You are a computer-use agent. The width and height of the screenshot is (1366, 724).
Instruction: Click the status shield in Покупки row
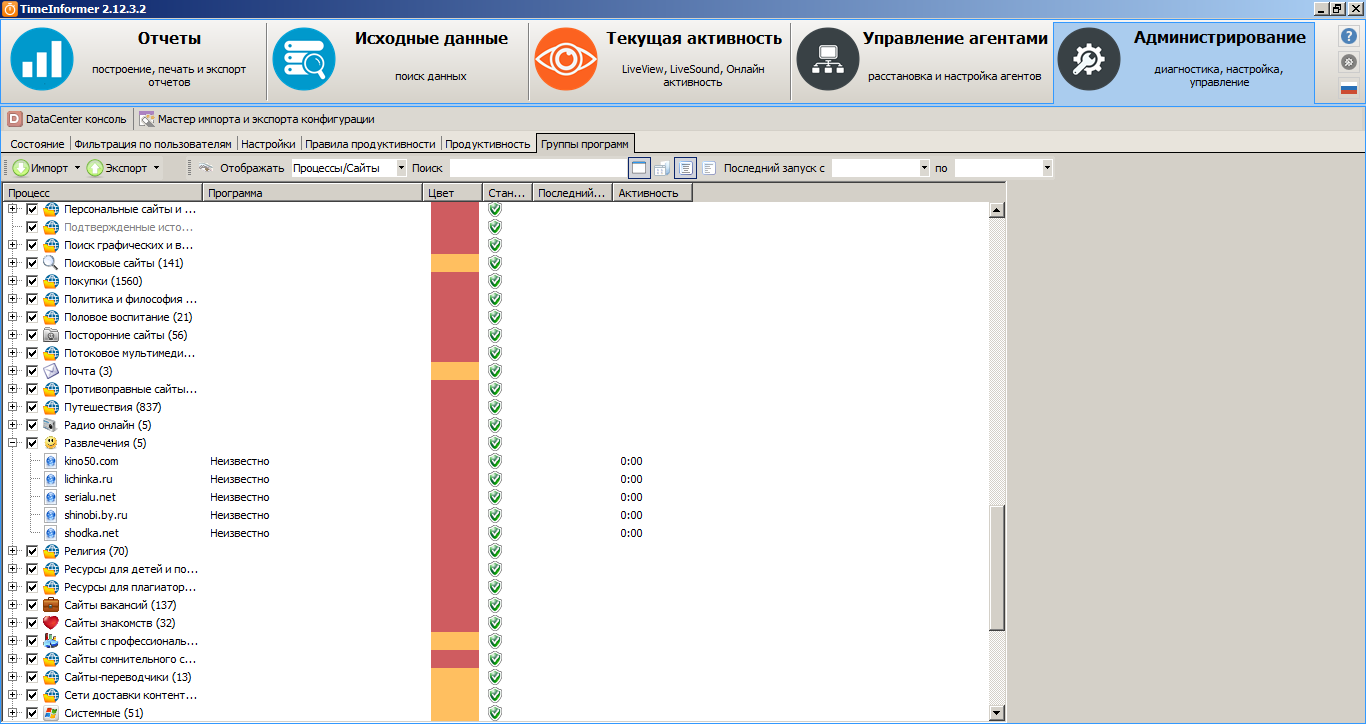494,281
